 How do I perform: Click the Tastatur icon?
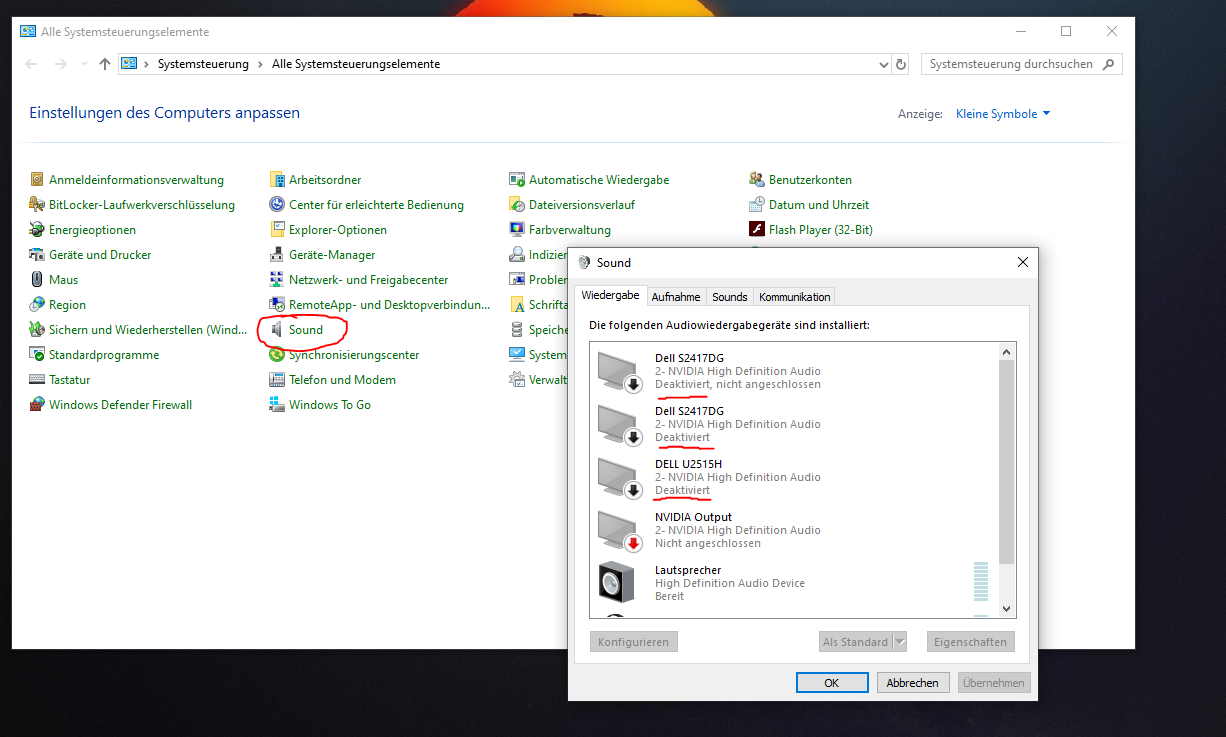coord(38,380)
